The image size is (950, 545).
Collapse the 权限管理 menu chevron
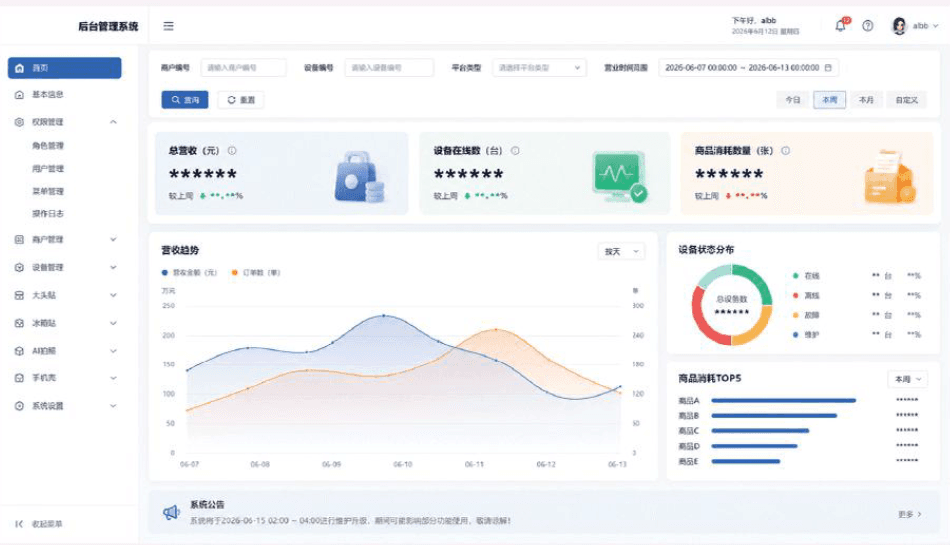pos(113,122)
